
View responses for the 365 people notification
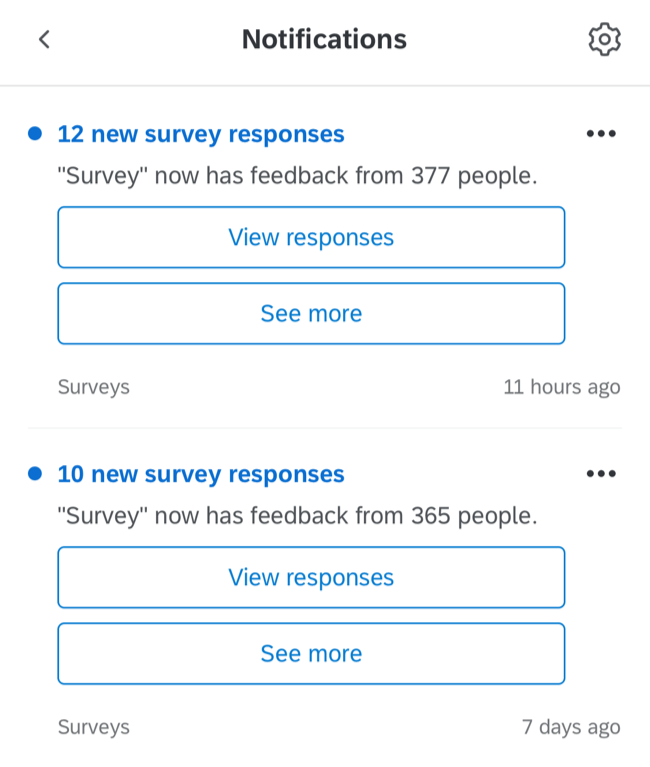click(x=311, y=578)
